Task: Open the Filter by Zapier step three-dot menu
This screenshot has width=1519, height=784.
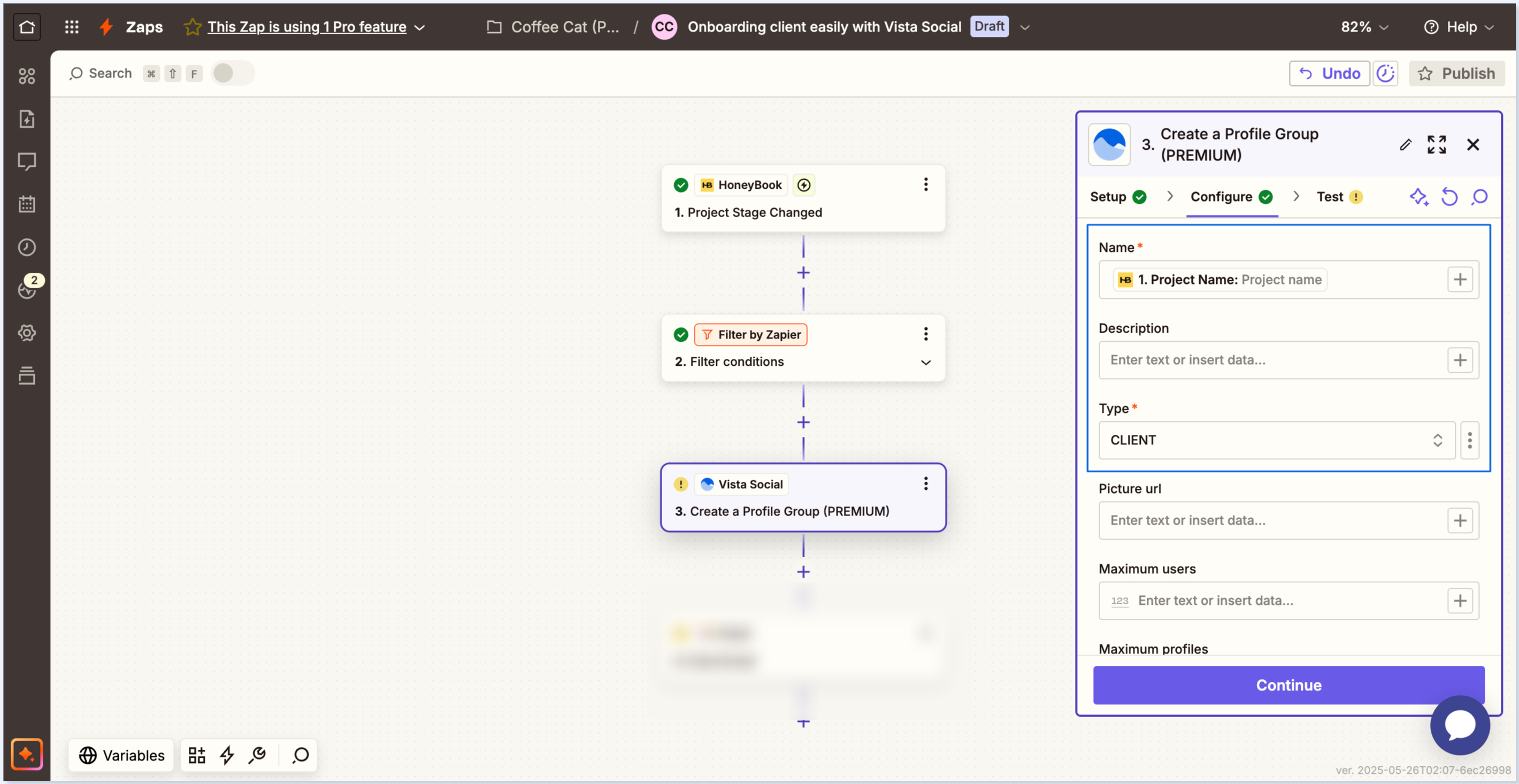Action: (926, 334)
